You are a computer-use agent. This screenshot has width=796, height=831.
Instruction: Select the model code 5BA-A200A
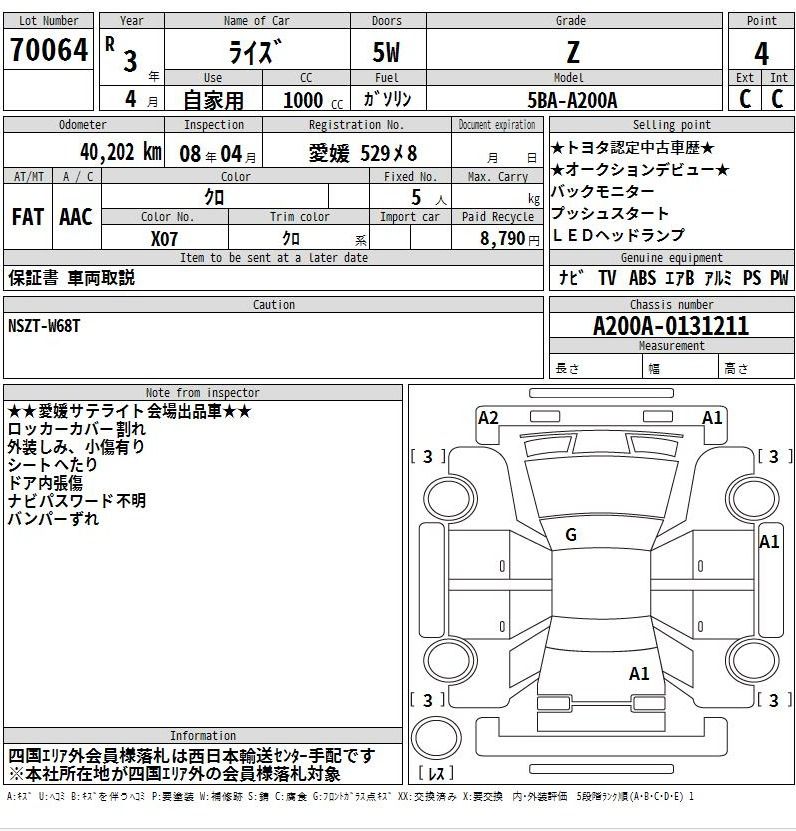[x=572, y=100]
